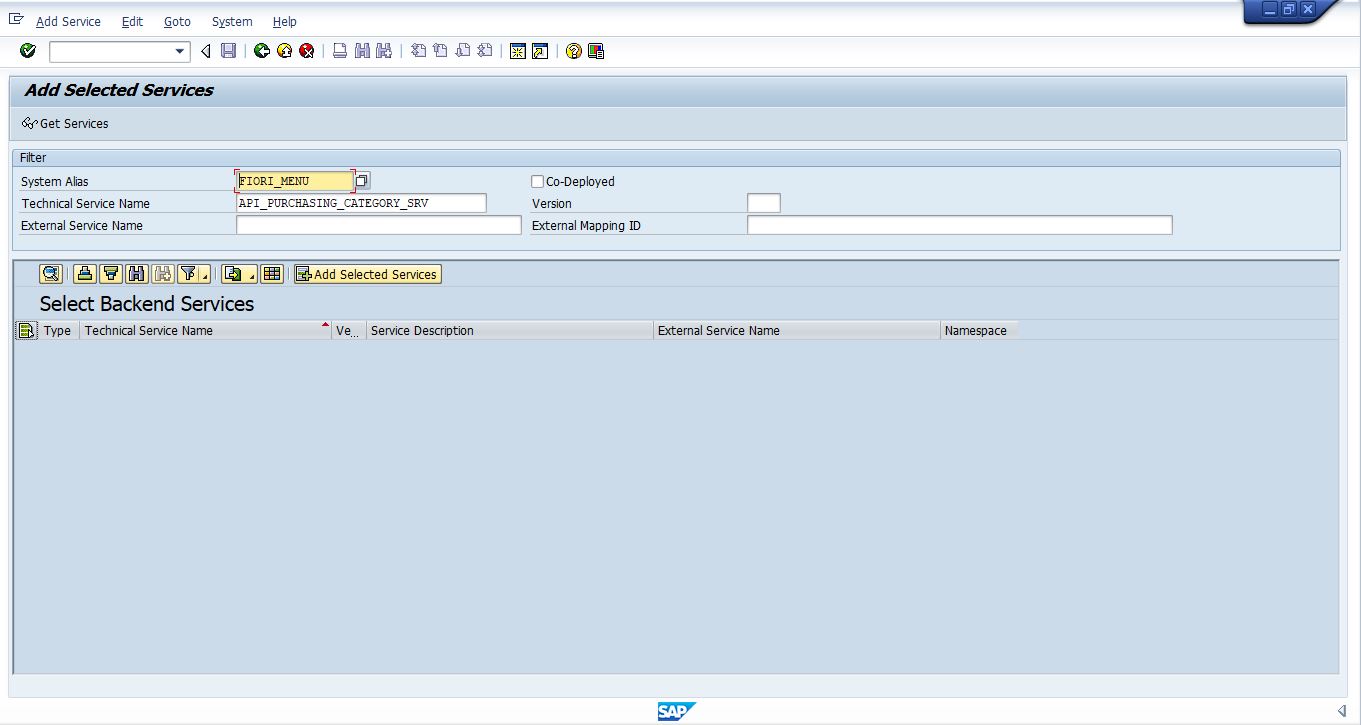Viewport: 1361px width, 725px height.
Task: Open the Help menu
Action: pyautogui.click(x=285, y=21)
